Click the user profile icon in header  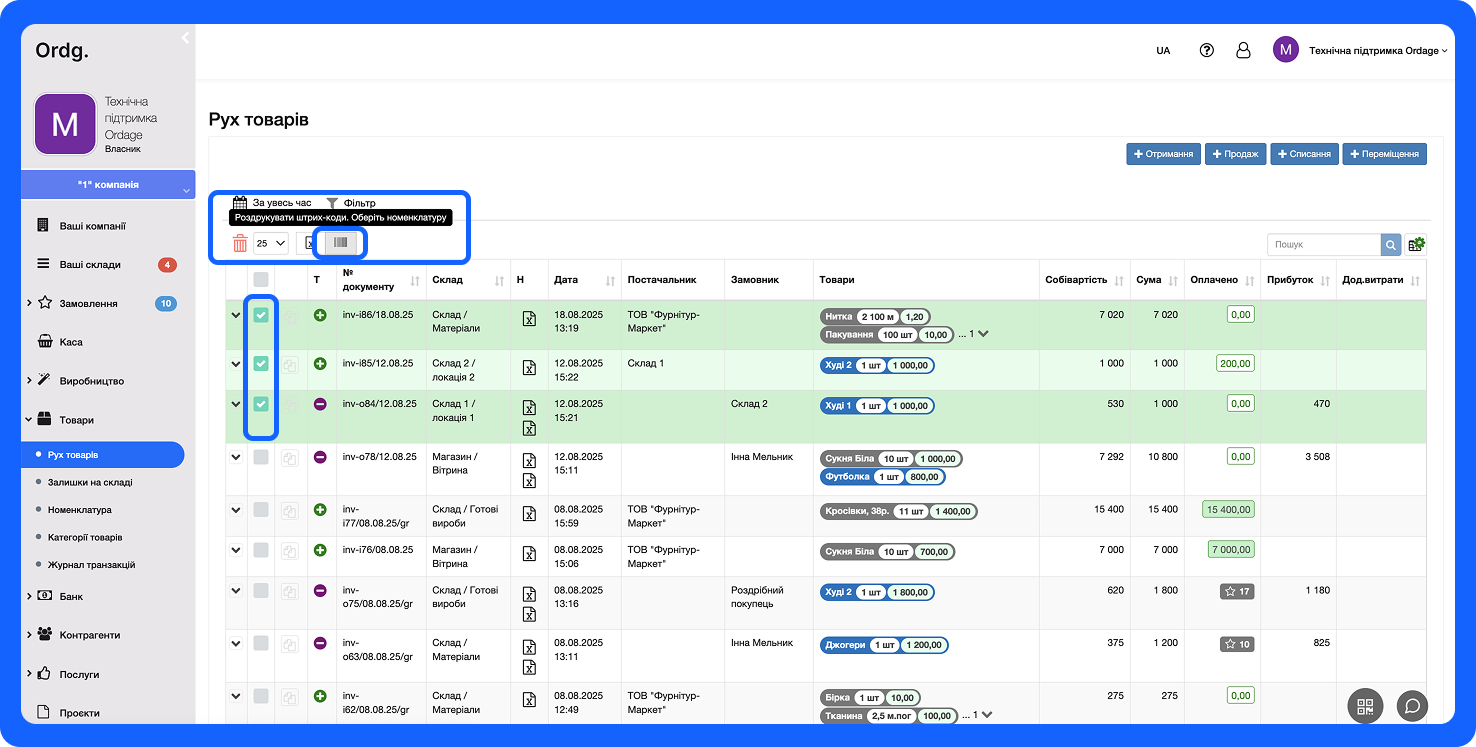pos(1243,50)
